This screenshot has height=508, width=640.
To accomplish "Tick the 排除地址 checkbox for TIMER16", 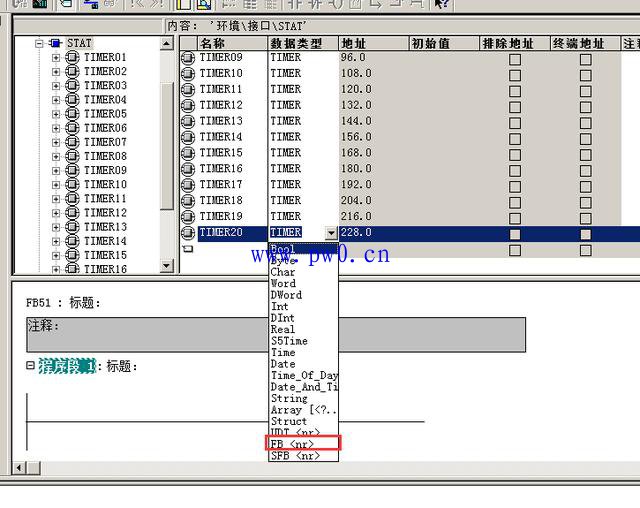I will 515,171.
